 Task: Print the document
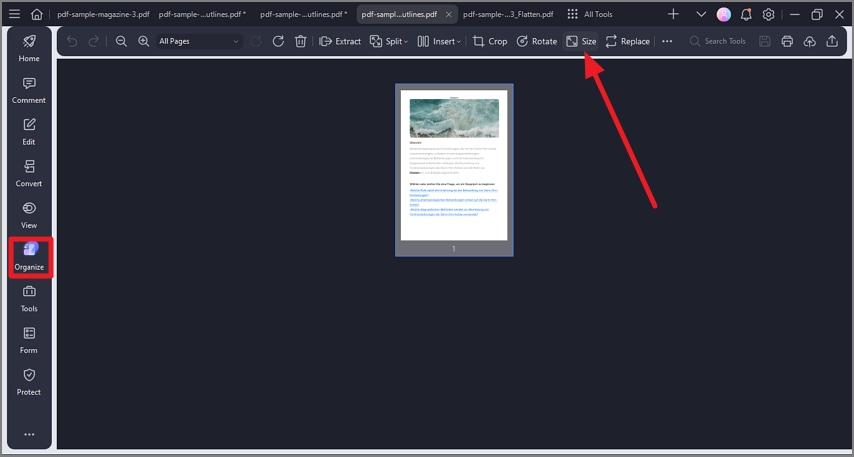coord(787,41)
